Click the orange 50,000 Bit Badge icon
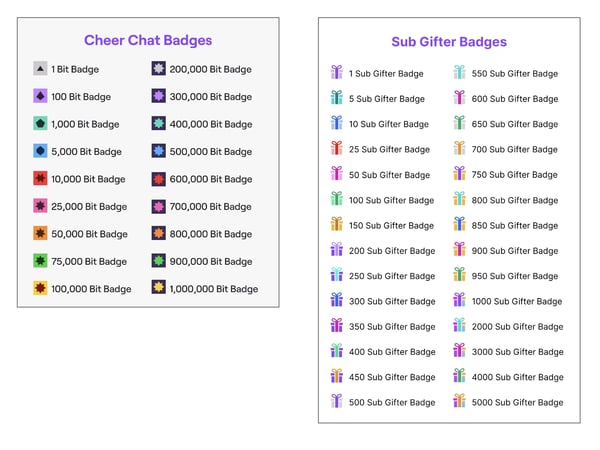Image resolution: width=600 pixels, height=450 pixels. click(x=39, y=234)
